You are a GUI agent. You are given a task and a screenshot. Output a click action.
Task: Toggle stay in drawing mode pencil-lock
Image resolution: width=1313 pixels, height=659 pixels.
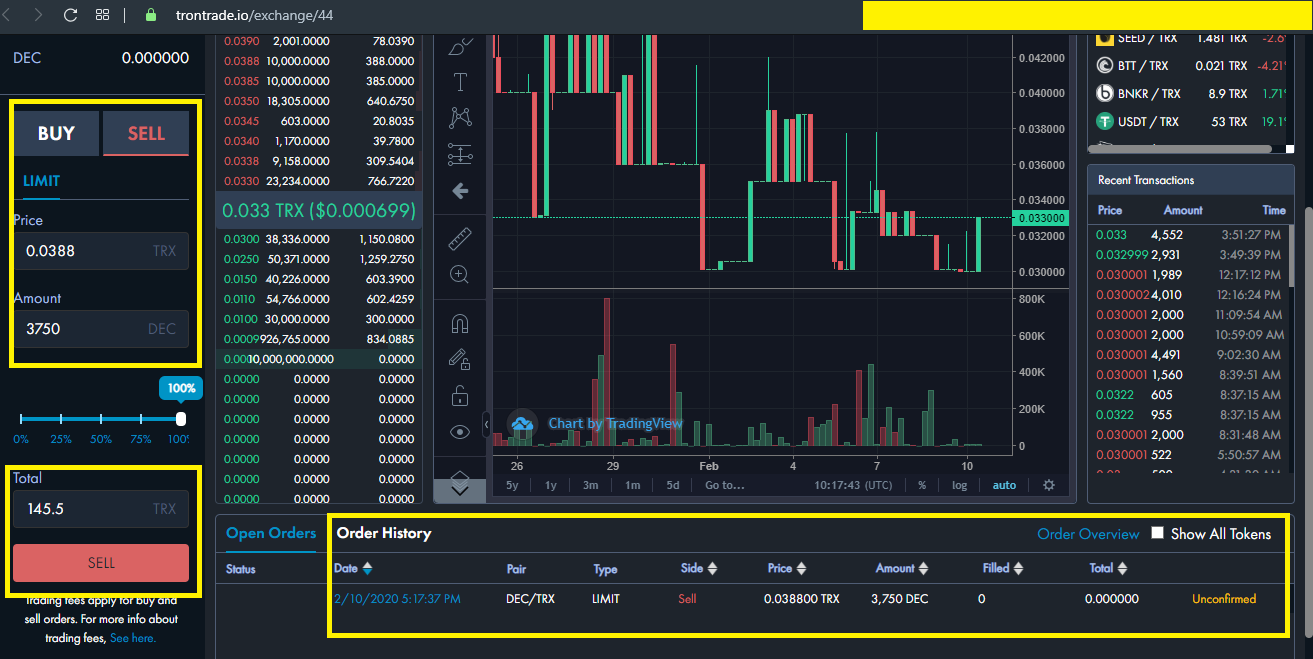(x=460, y=359)
